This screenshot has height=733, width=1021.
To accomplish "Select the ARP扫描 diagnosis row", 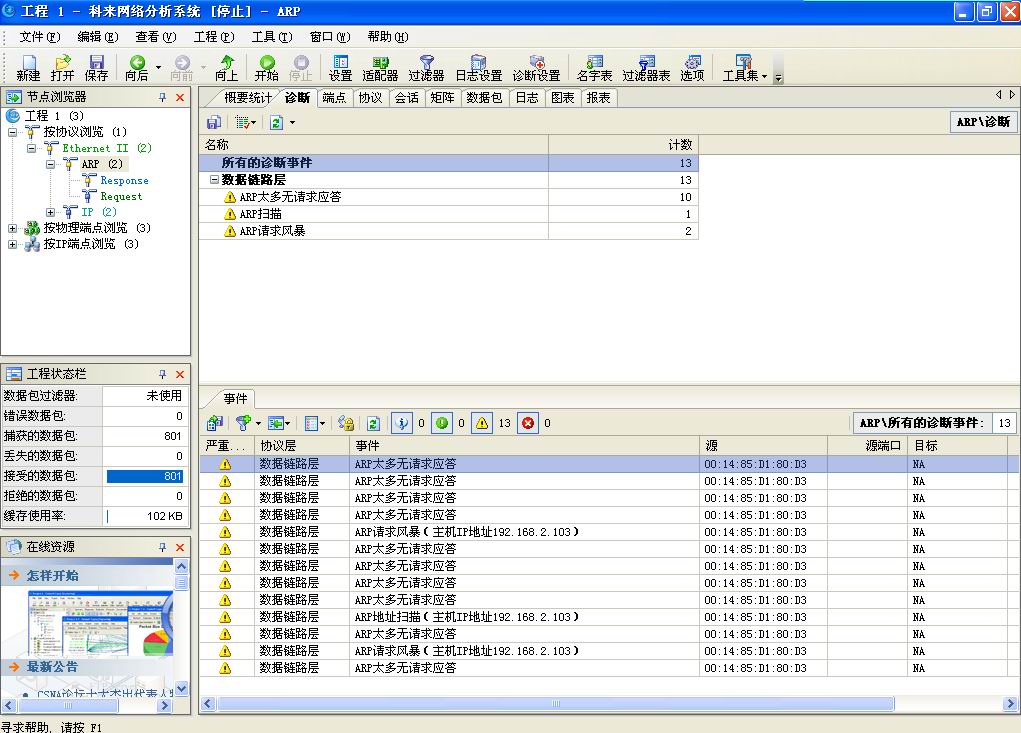I will [261, 214].
